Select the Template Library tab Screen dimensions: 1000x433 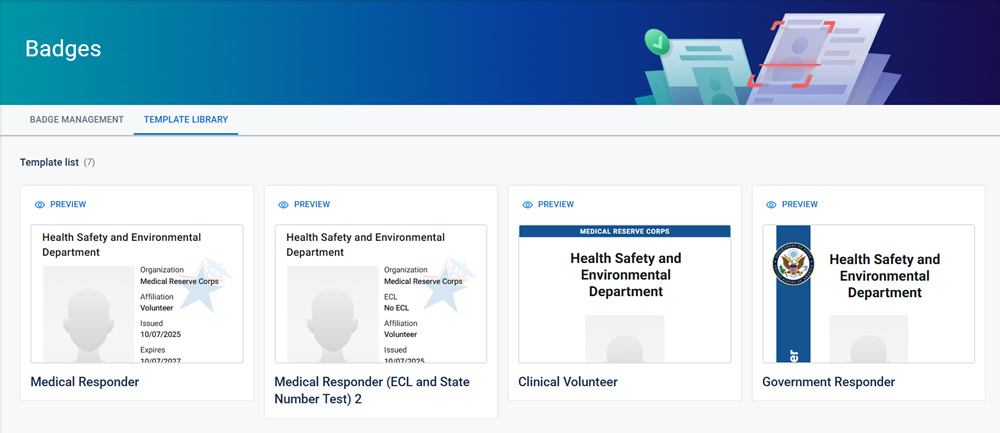(186, 119)
